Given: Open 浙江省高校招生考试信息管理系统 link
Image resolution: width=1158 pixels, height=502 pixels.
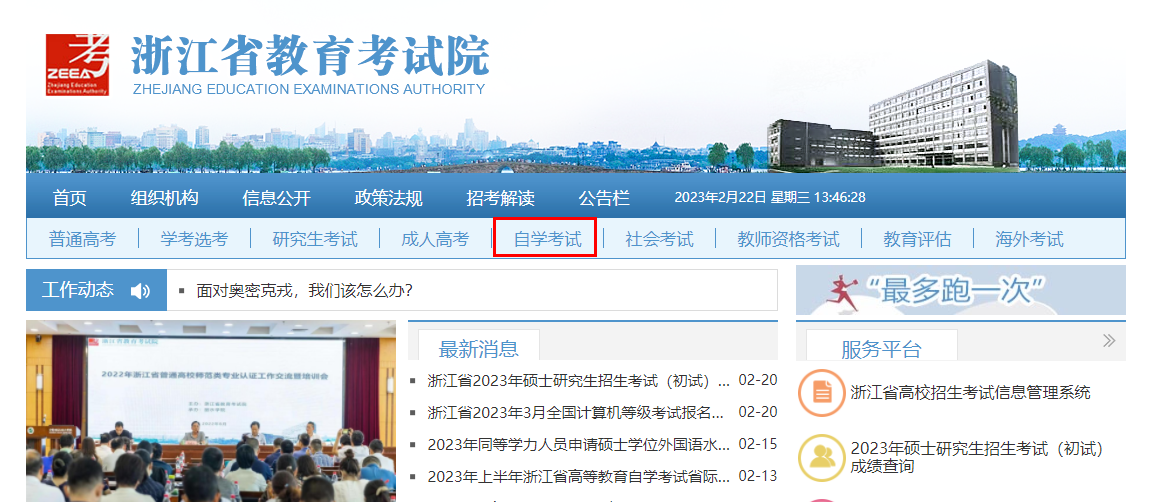Looking at the screenshot, I should point(970,393).
